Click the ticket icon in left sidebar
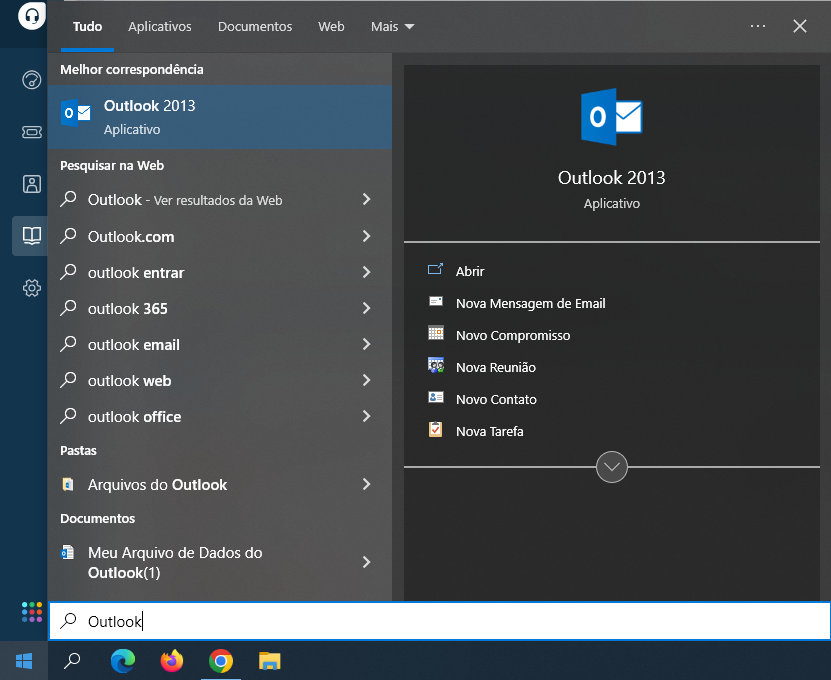 coord(32,132)
